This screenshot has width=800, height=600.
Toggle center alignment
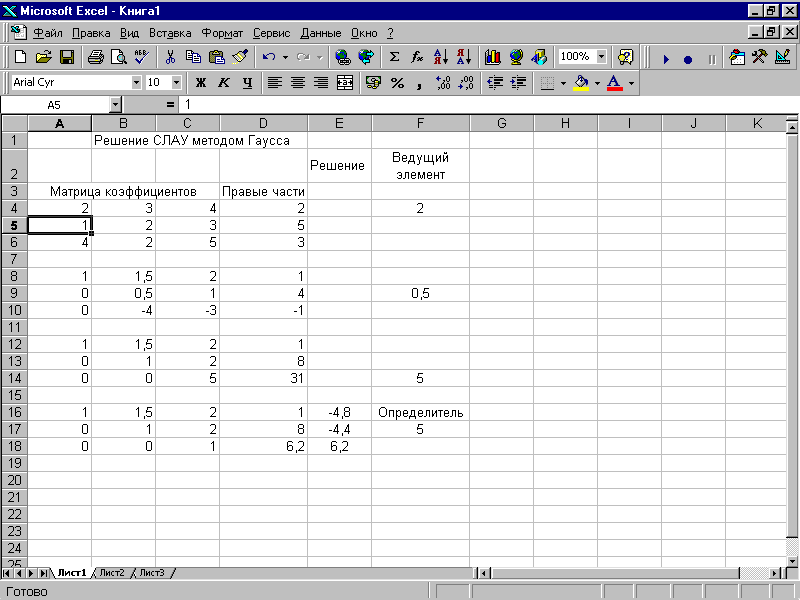click(298, 83)
